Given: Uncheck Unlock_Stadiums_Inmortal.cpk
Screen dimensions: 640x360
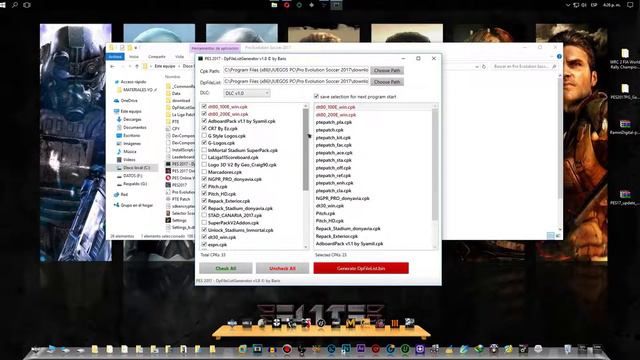Looking at the screenshot, I should coord(204,230).
